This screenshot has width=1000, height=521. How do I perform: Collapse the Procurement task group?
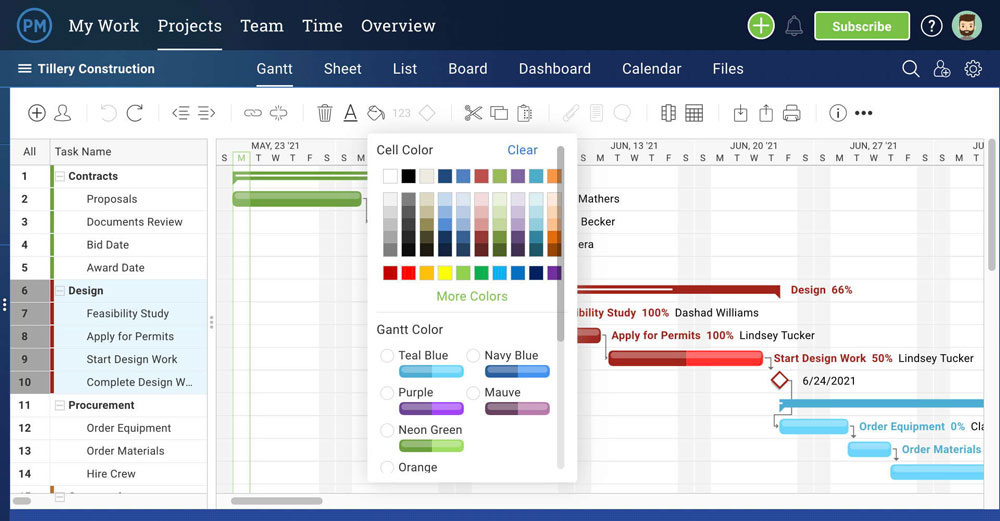(60, 405)
